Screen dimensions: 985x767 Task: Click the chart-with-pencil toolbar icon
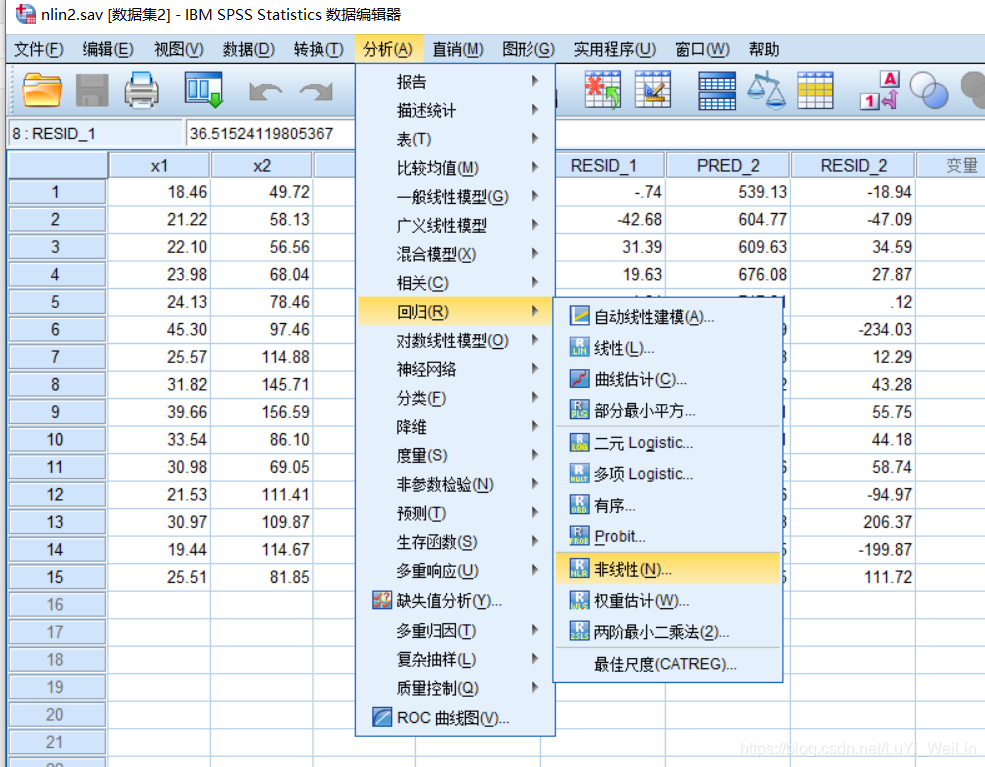pos(653,90)
